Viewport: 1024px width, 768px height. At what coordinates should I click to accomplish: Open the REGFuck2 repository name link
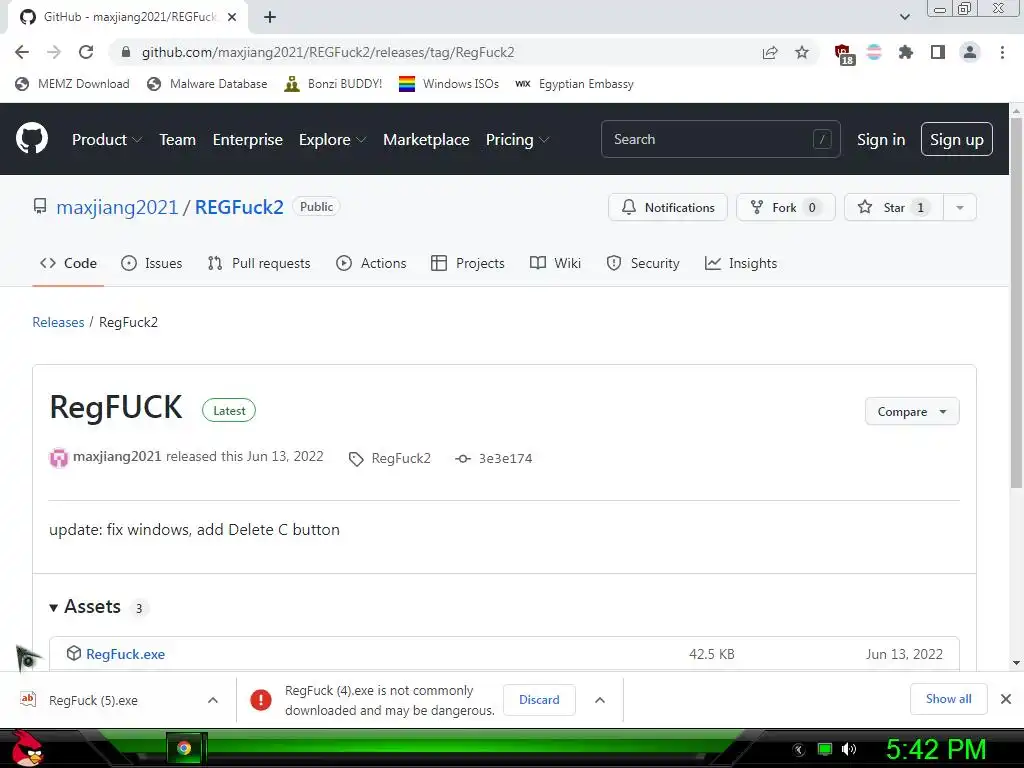pos(239,207)
